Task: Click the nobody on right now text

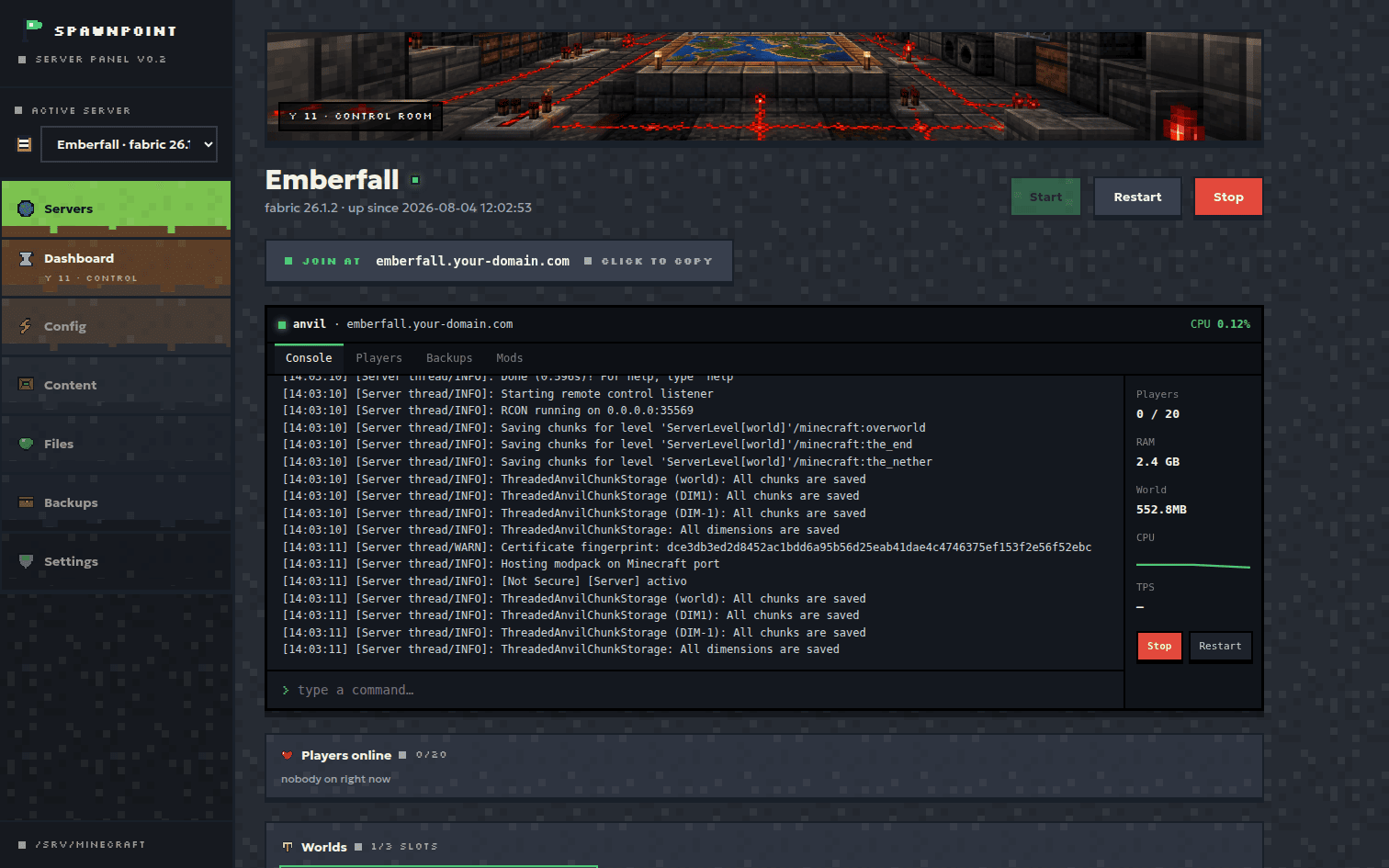Action: [x=335, y=779]
